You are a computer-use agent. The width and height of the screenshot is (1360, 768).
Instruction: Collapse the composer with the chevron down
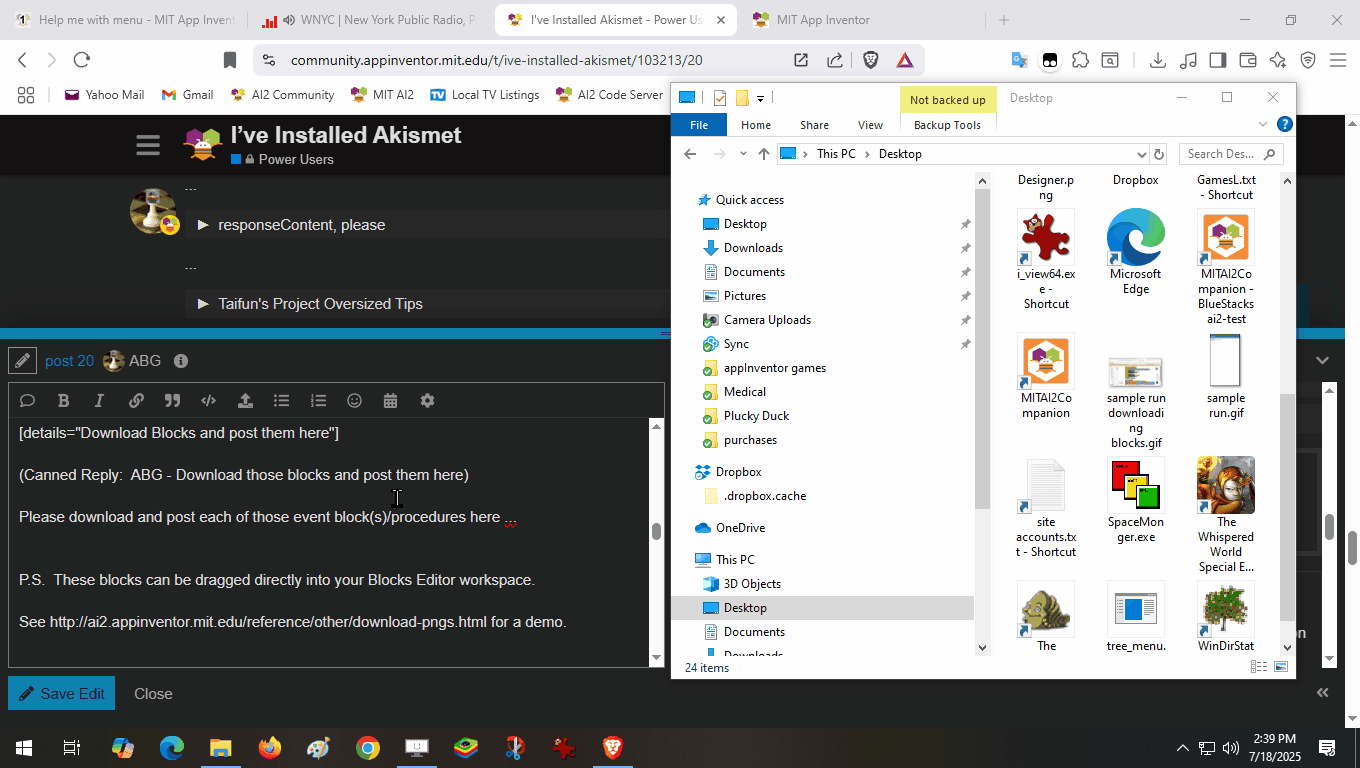point(1323,360)
